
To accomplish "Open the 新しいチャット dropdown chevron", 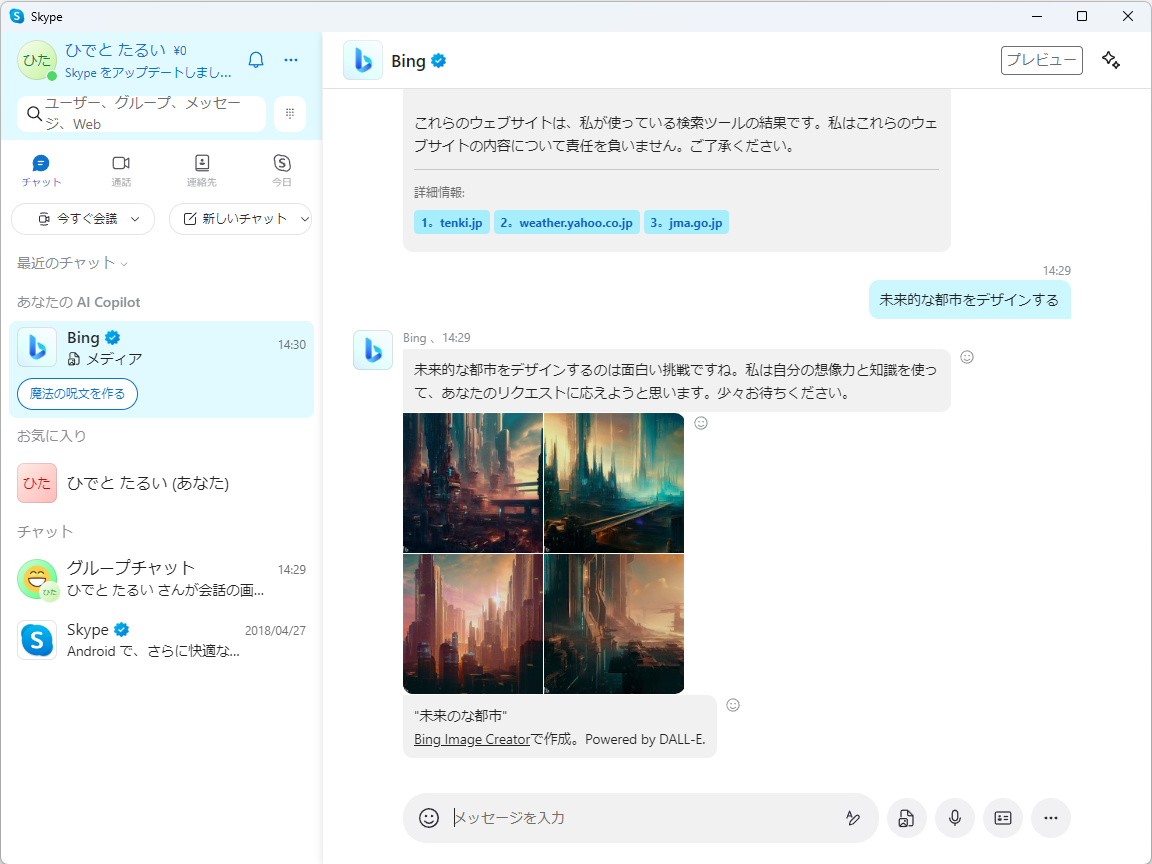I will point(304,219).
